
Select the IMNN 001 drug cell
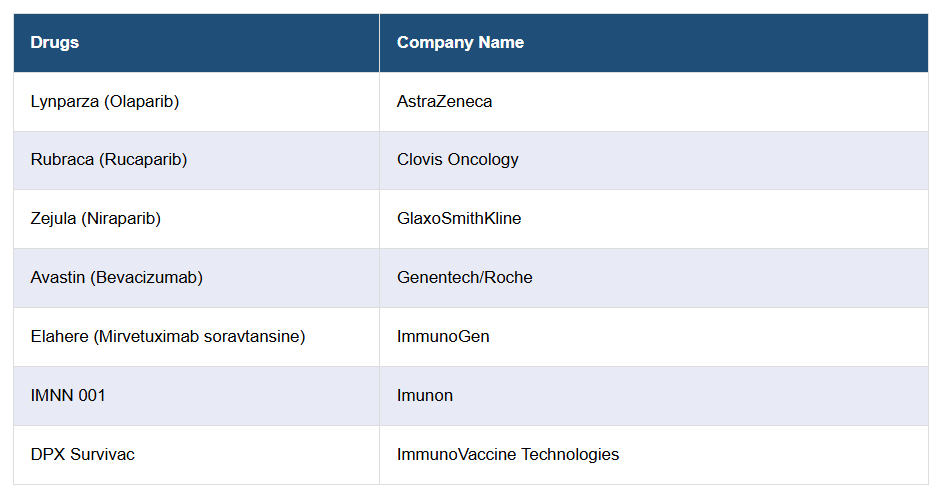tap(68, 395)
